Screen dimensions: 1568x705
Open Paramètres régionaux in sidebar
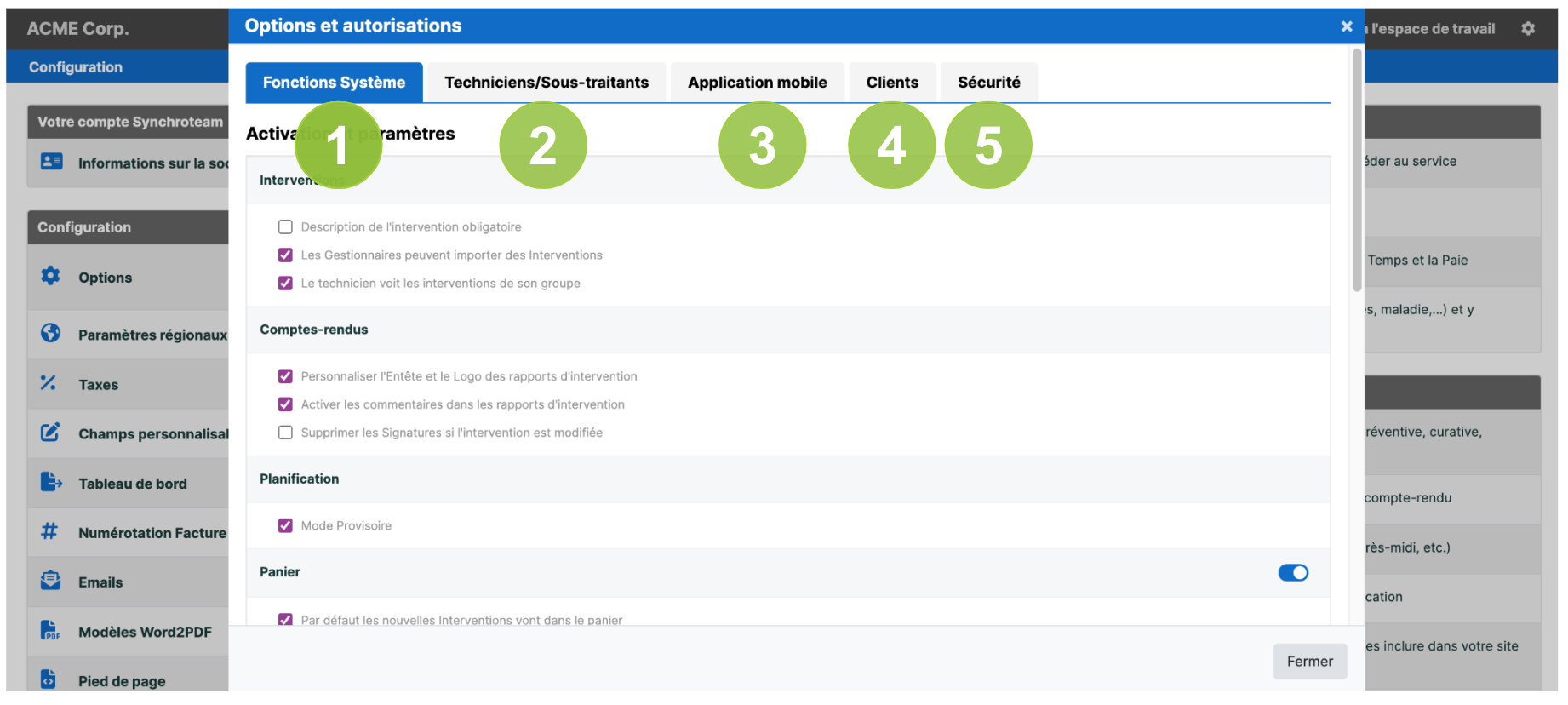pos(152,335)
